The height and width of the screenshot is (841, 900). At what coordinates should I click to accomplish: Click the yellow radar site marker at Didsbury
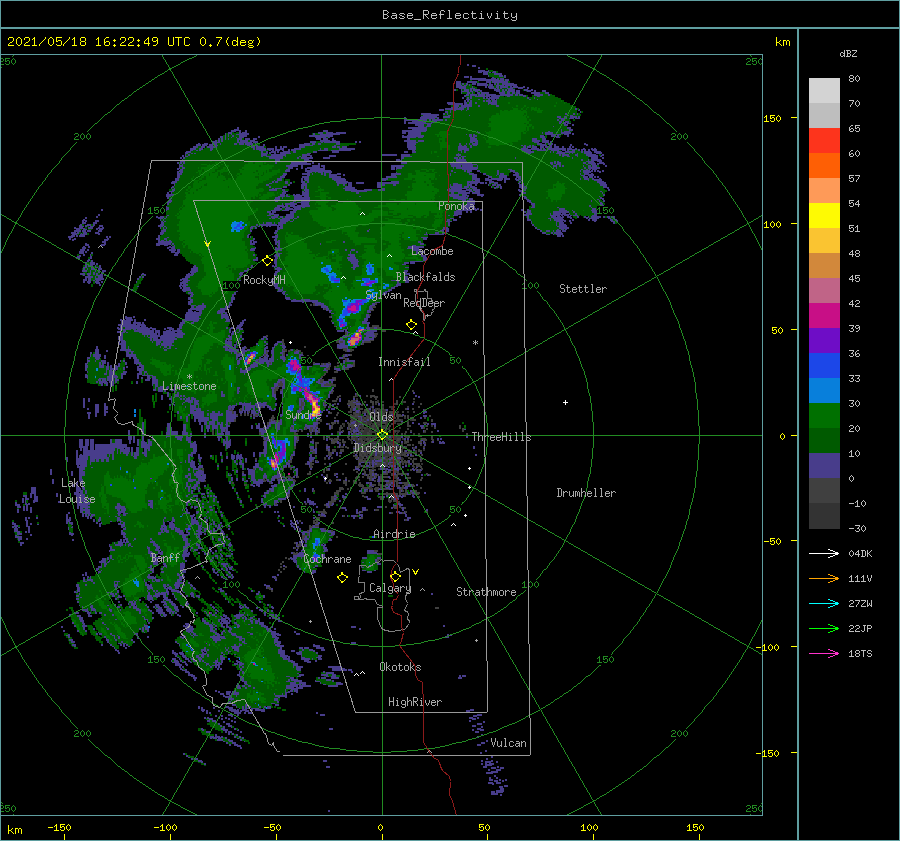pos(382,435)
